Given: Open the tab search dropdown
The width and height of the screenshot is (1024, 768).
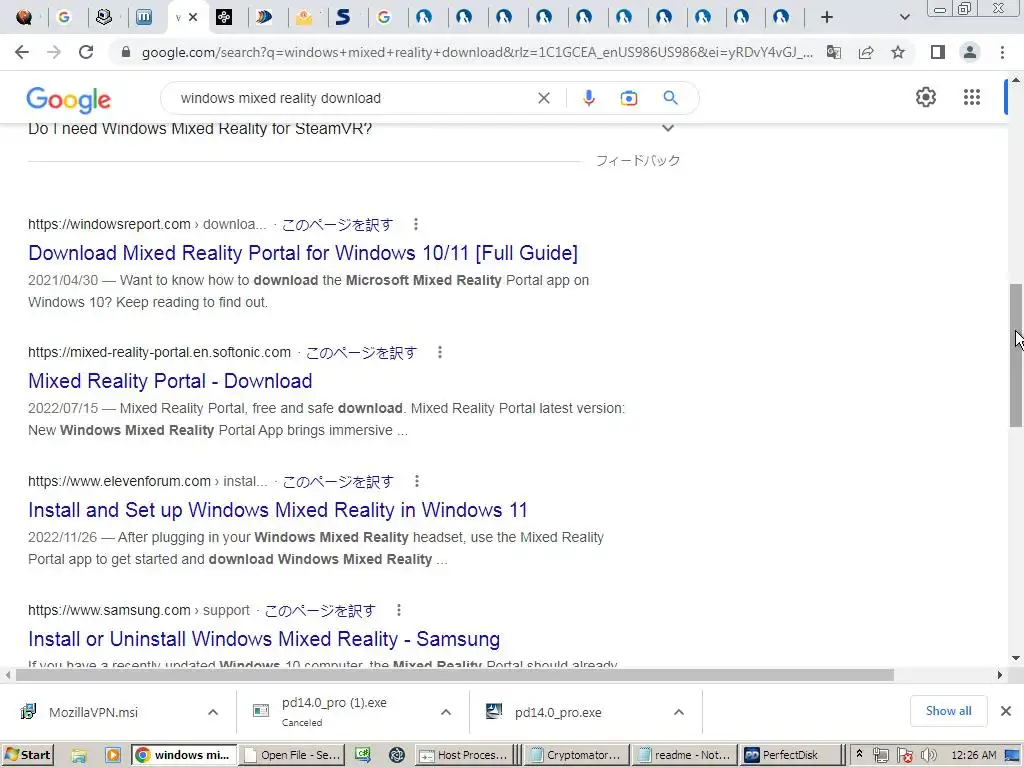Looking at the screenshot, I should 904,18.
